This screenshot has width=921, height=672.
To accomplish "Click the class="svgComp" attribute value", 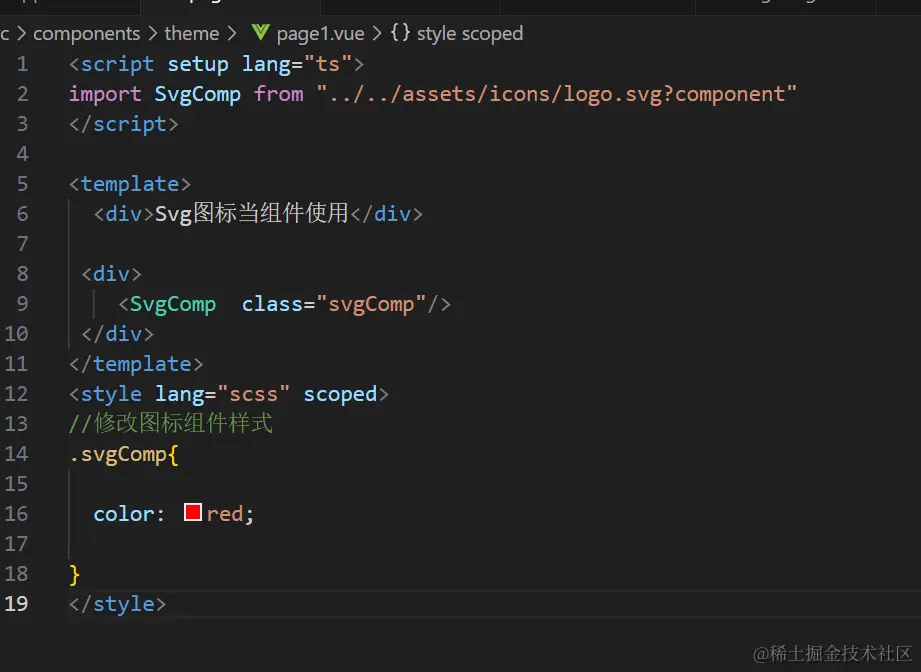I will pos(371,304).
